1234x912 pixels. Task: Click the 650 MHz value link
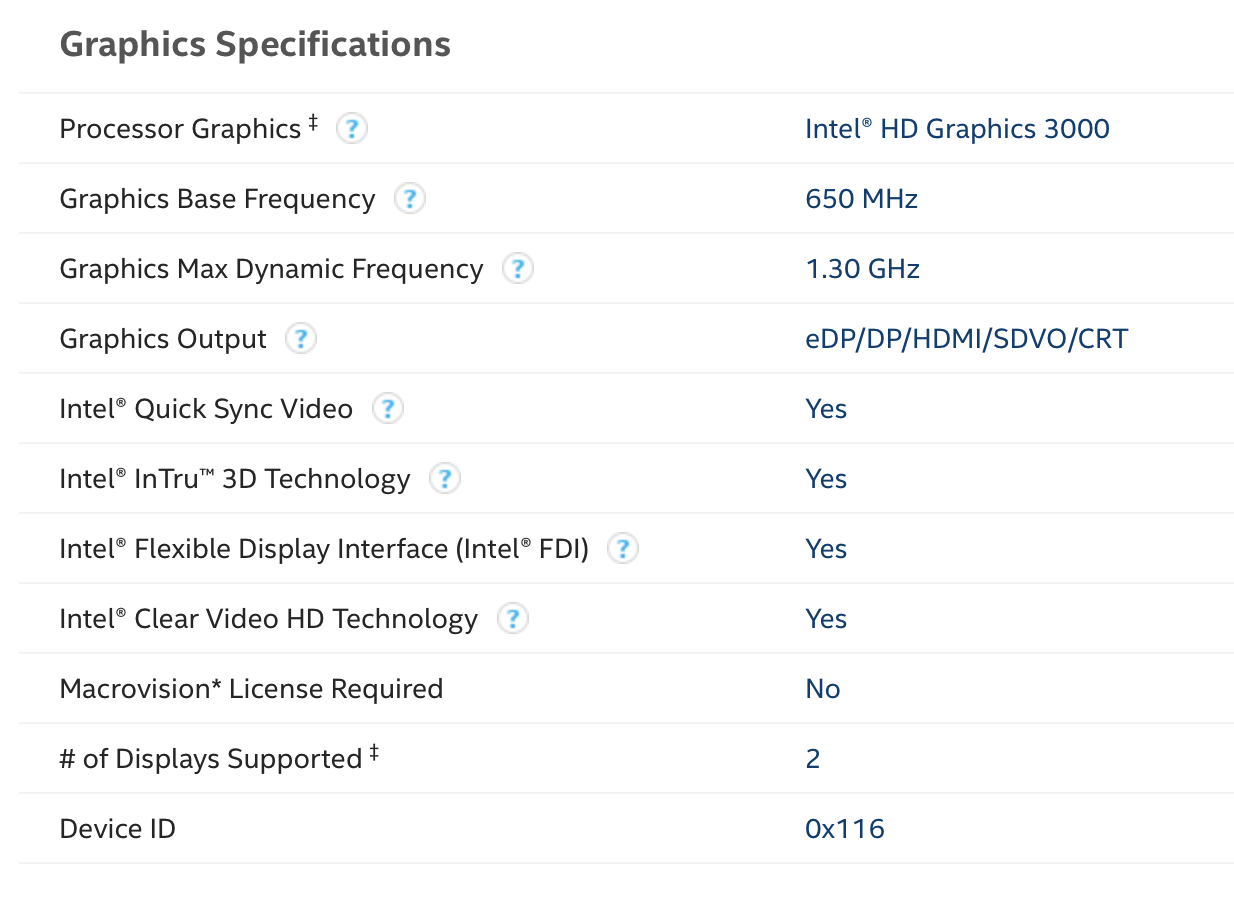861,198
